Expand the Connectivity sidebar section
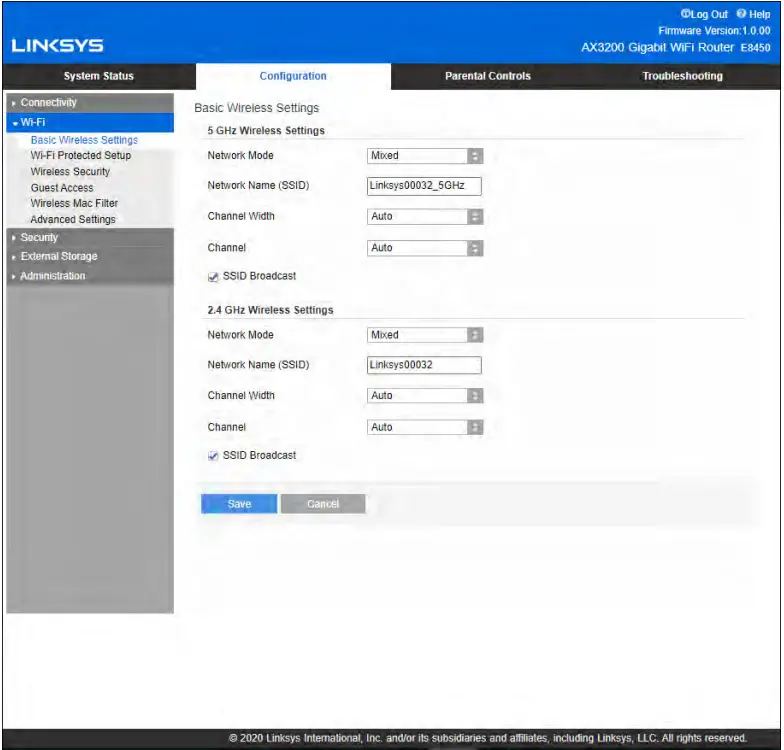The height and width of the screenshot is (750, 784). click(90, 102)
